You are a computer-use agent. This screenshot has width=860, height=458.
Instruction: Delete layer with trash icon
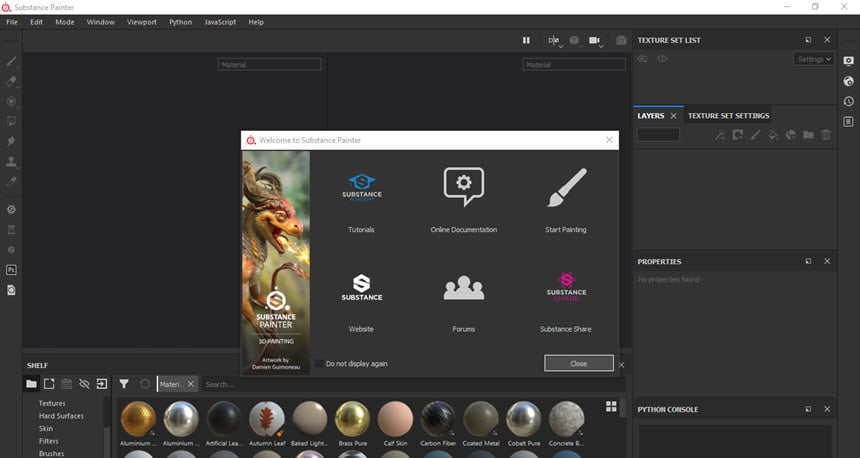pos(826,135)
